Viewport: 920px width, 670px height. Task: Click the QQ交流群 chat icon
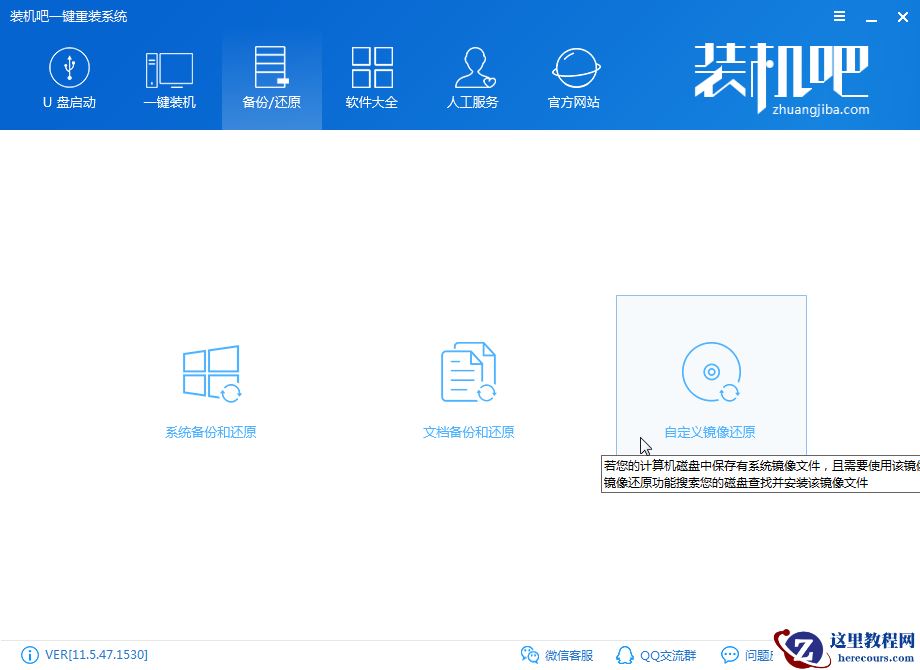624,655
